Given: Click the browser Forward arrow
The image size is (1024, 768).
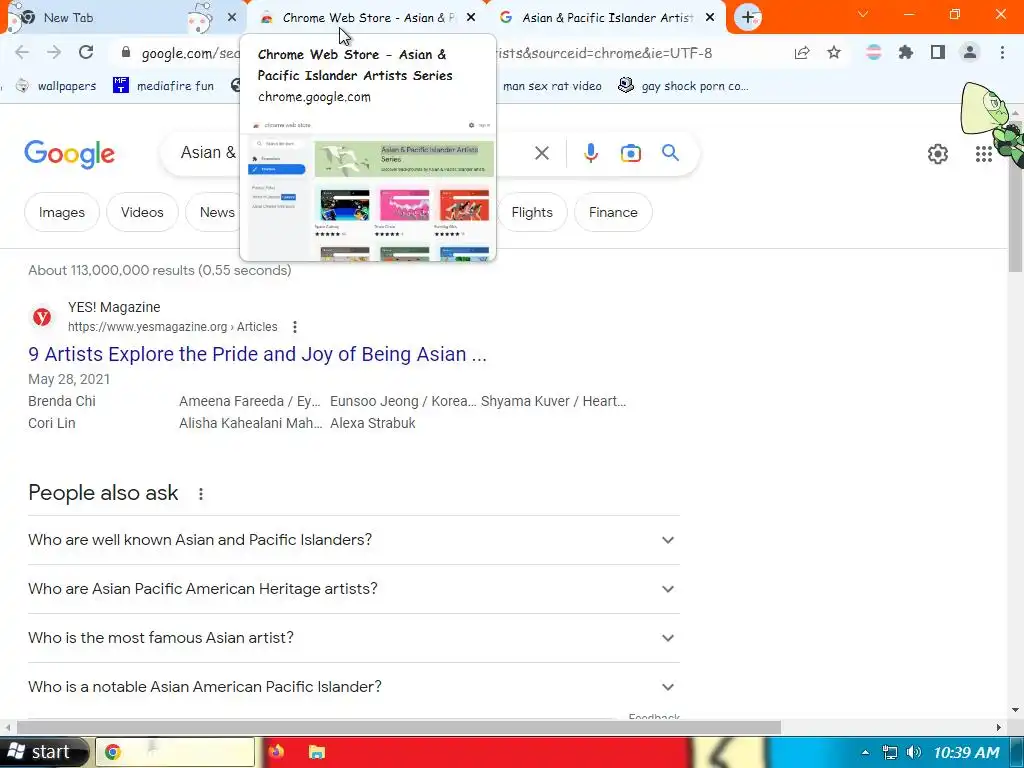Looking at the screenshot, I should (54, 53).
